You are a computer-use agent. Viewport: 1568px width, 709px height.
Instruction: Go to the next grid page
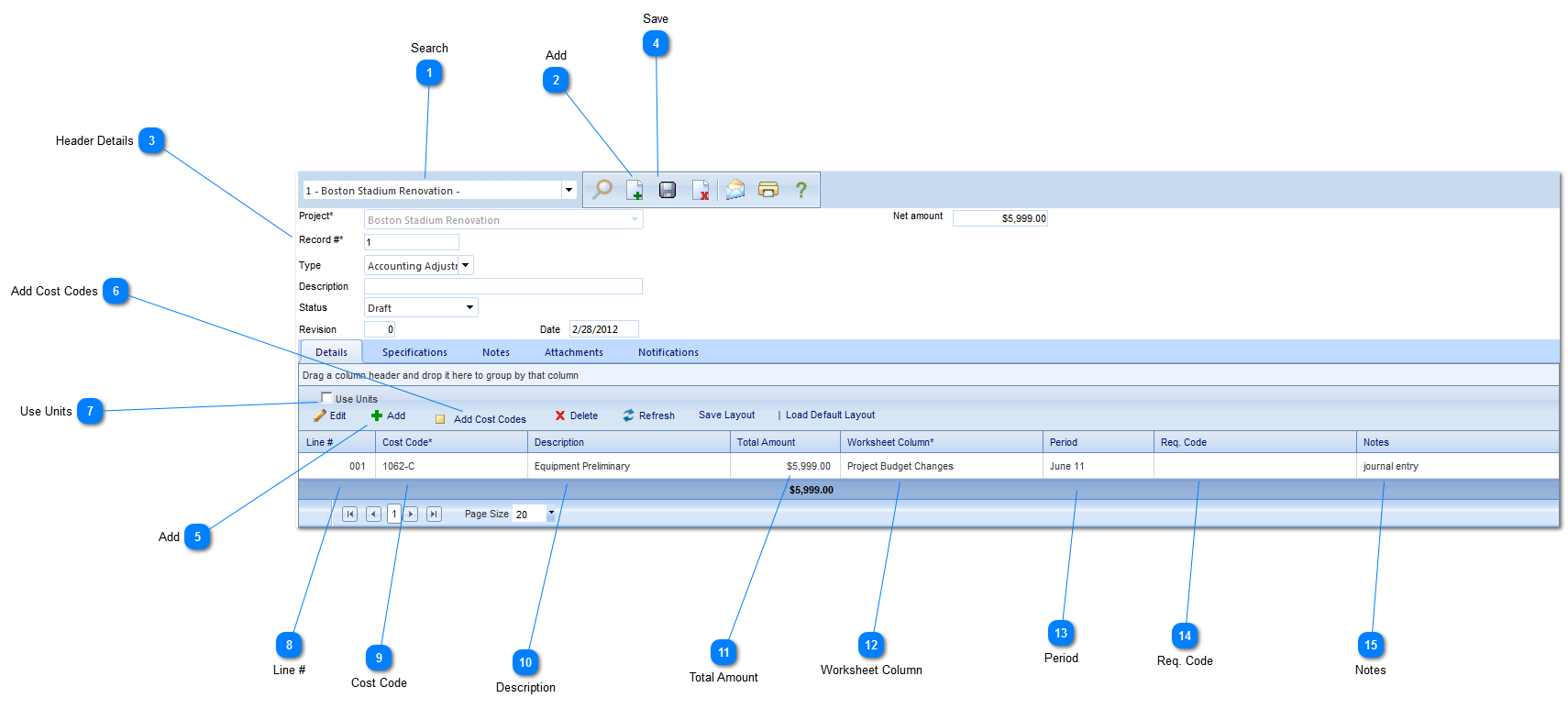click(x=411, y=515)
